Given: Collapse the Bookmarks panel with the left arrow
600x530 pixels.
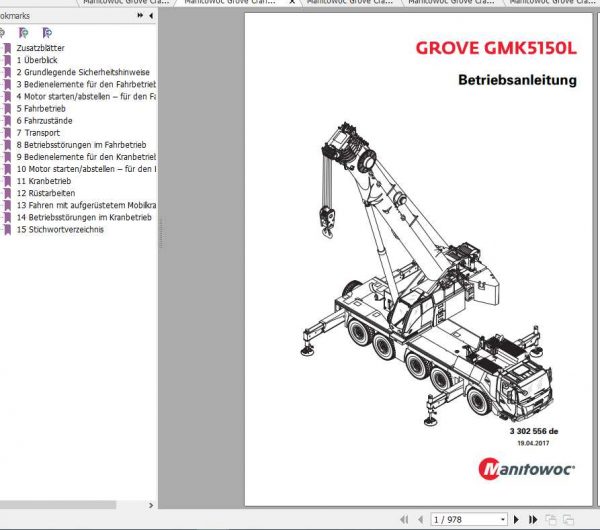Looking at the screenshot, I should click(151, 16).
